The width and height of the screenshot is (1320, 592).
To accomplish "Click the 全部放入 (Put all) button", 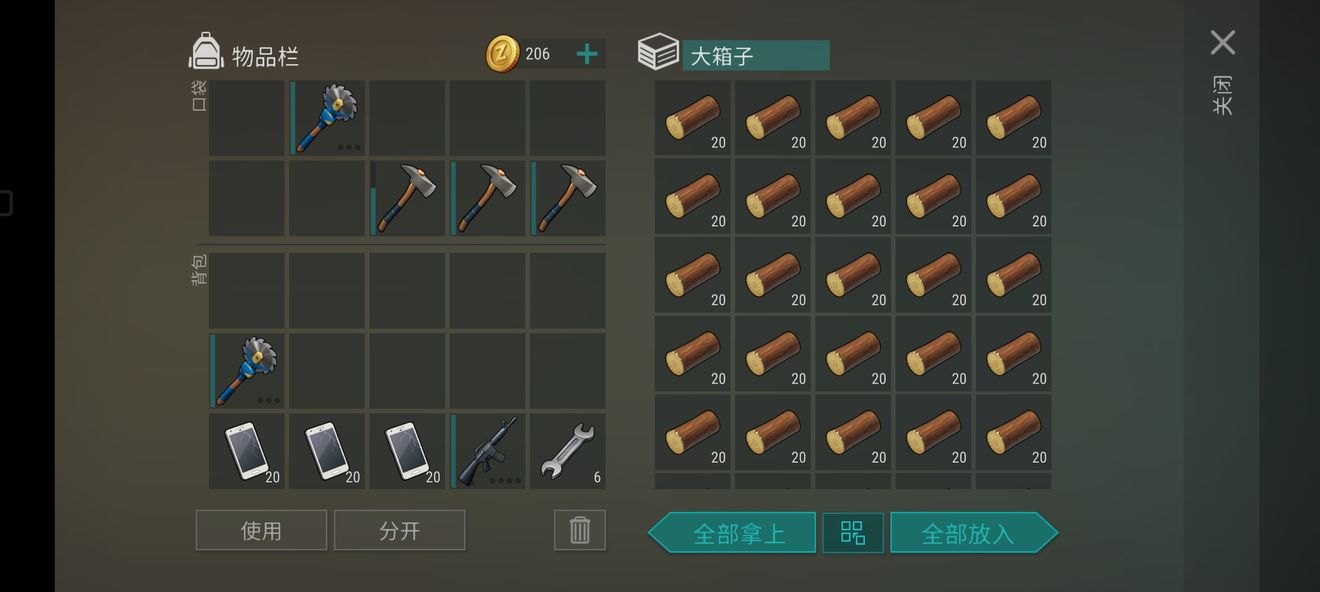I will (974, 532).
